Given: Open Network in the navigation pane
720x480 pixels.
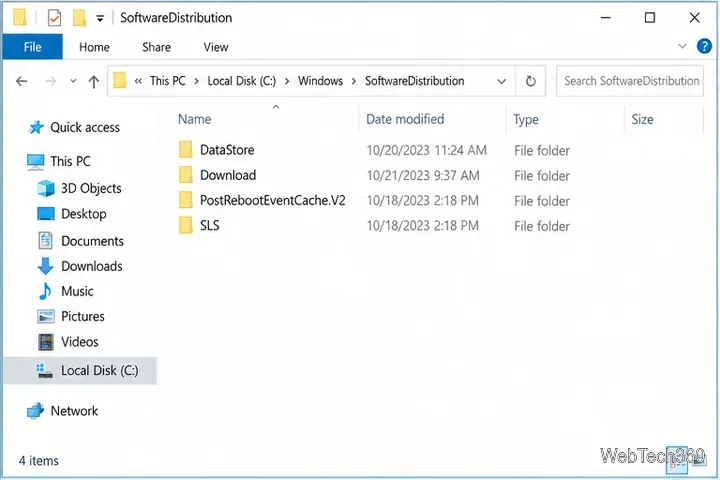Looking at the screenshot, I should (x=74, y=411).
